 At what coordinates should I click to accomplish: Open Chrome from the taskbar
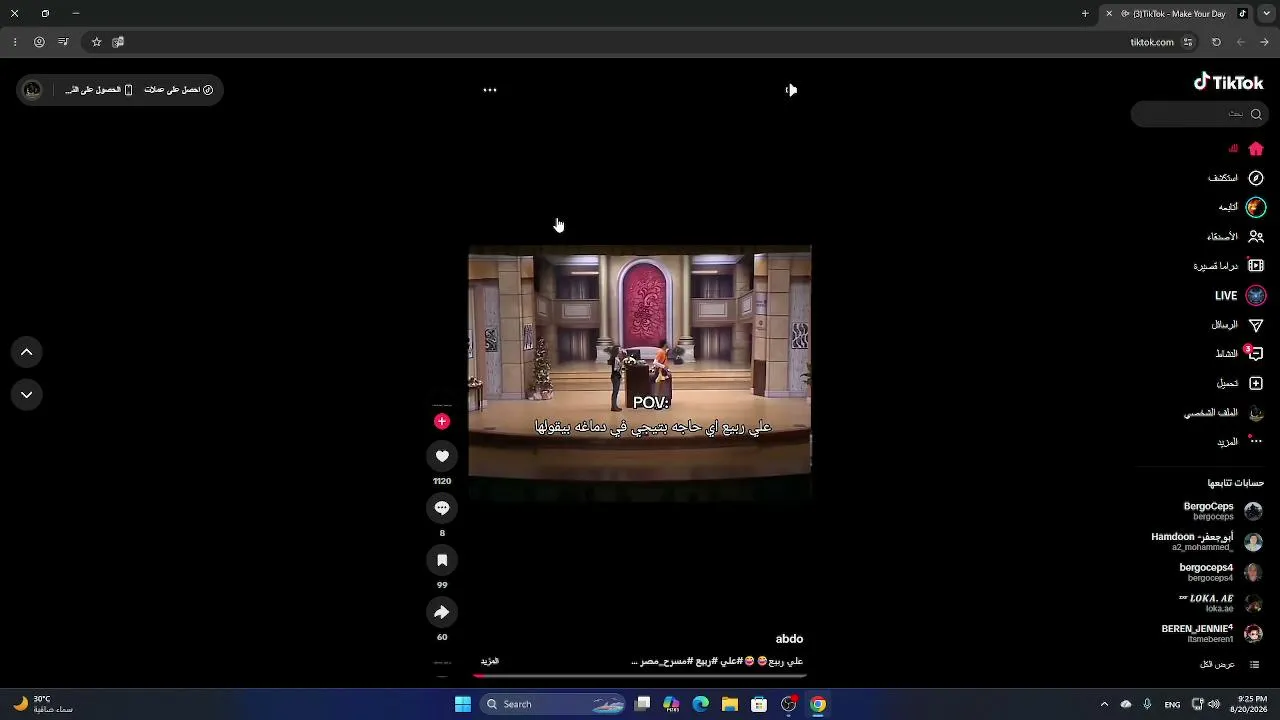coord(818,704)
